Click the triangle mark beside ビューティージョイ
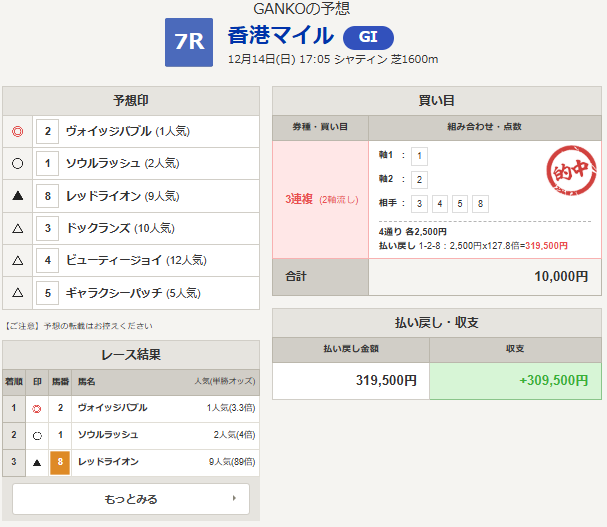 (17, 261)
